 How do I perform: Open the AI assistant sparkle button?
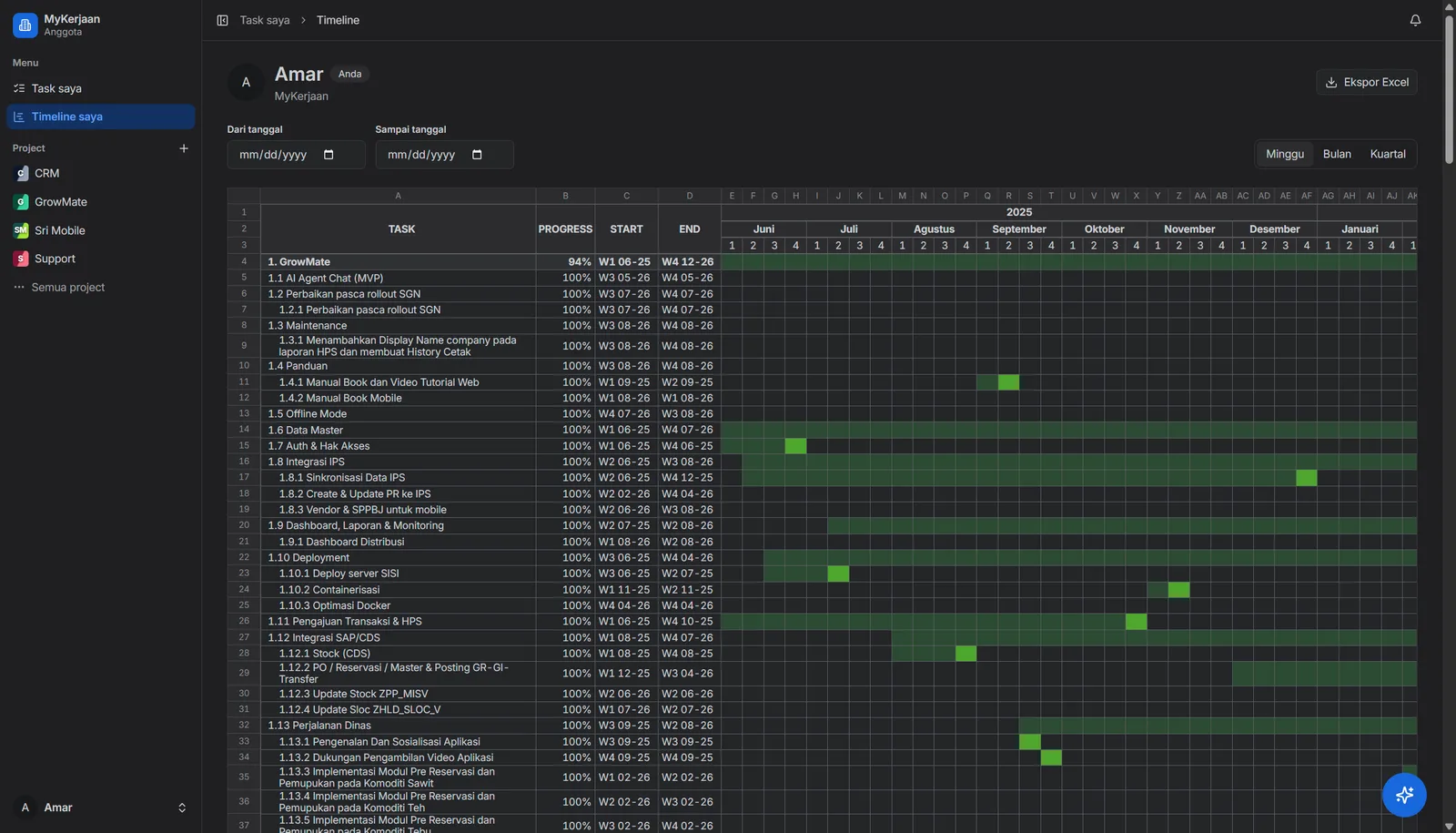click(x=1404, y=795)
